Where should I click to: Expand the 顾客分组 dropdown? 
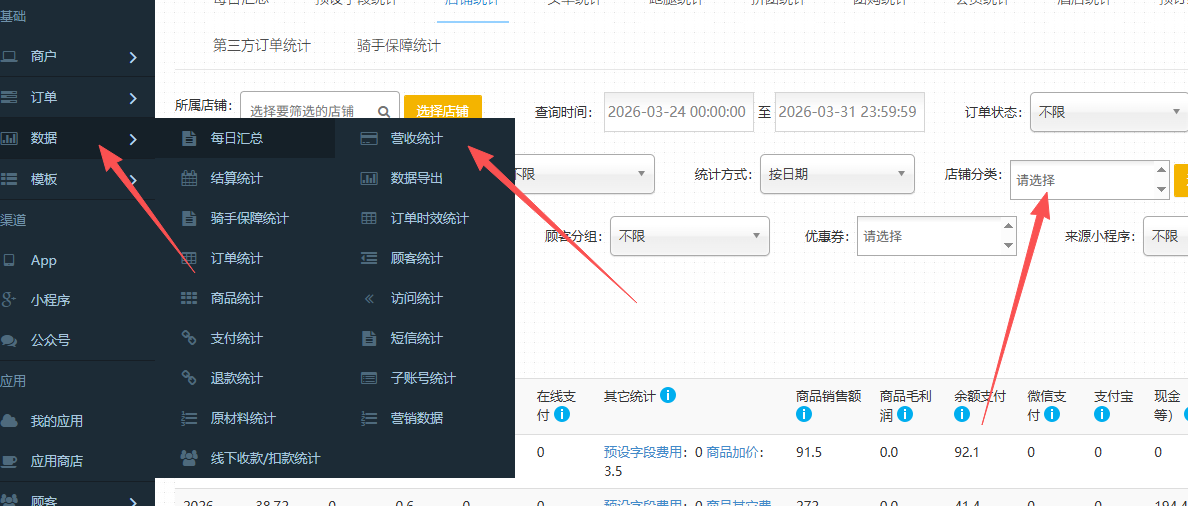pos(689,236)
